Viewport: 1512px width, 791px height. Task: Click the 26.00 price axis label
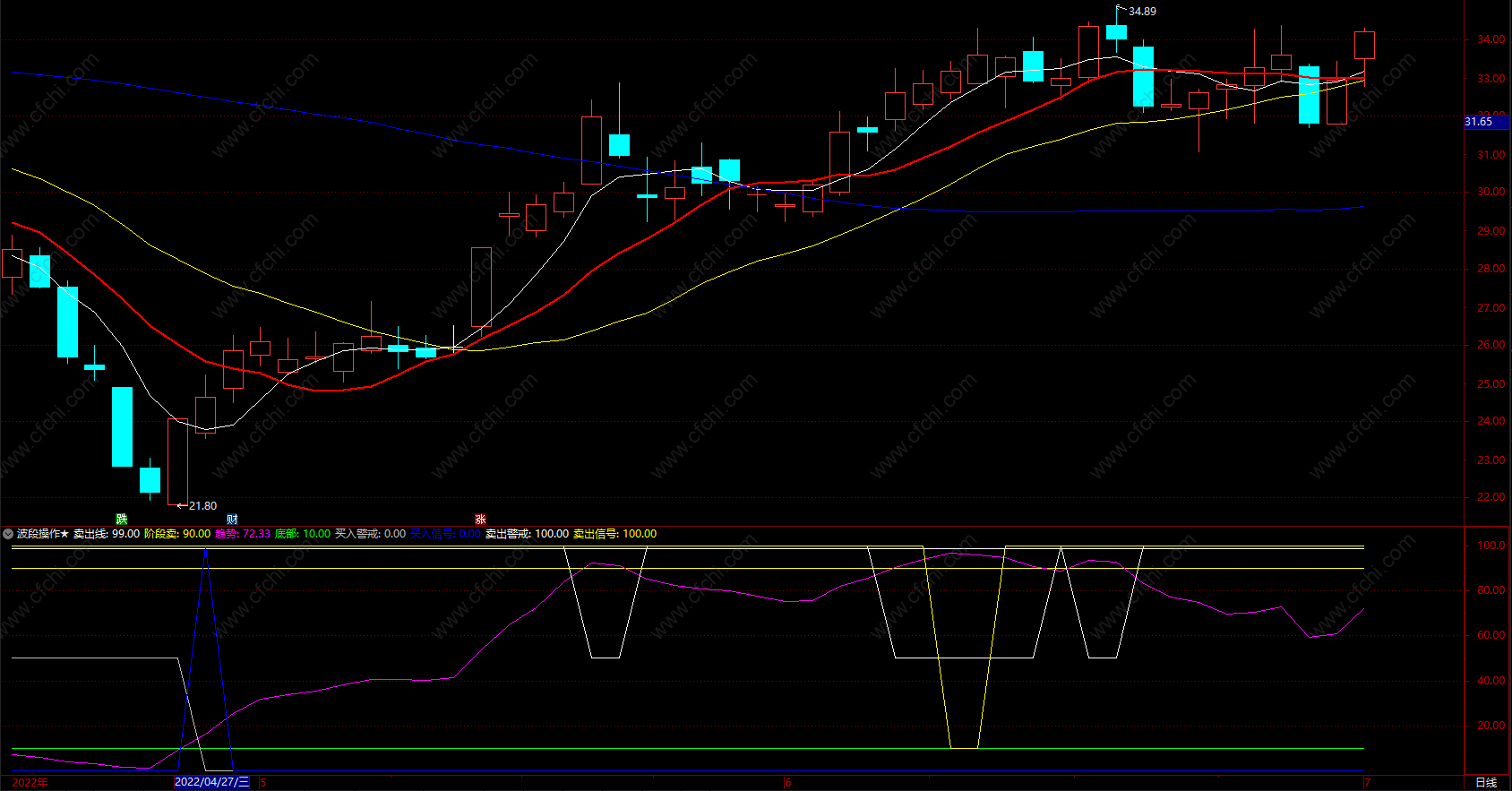(x=1491, y=345)
